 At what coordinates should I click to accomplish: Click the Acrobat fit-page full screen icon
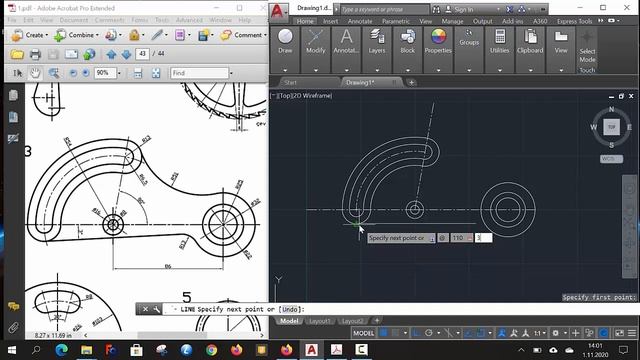[156, 73]
